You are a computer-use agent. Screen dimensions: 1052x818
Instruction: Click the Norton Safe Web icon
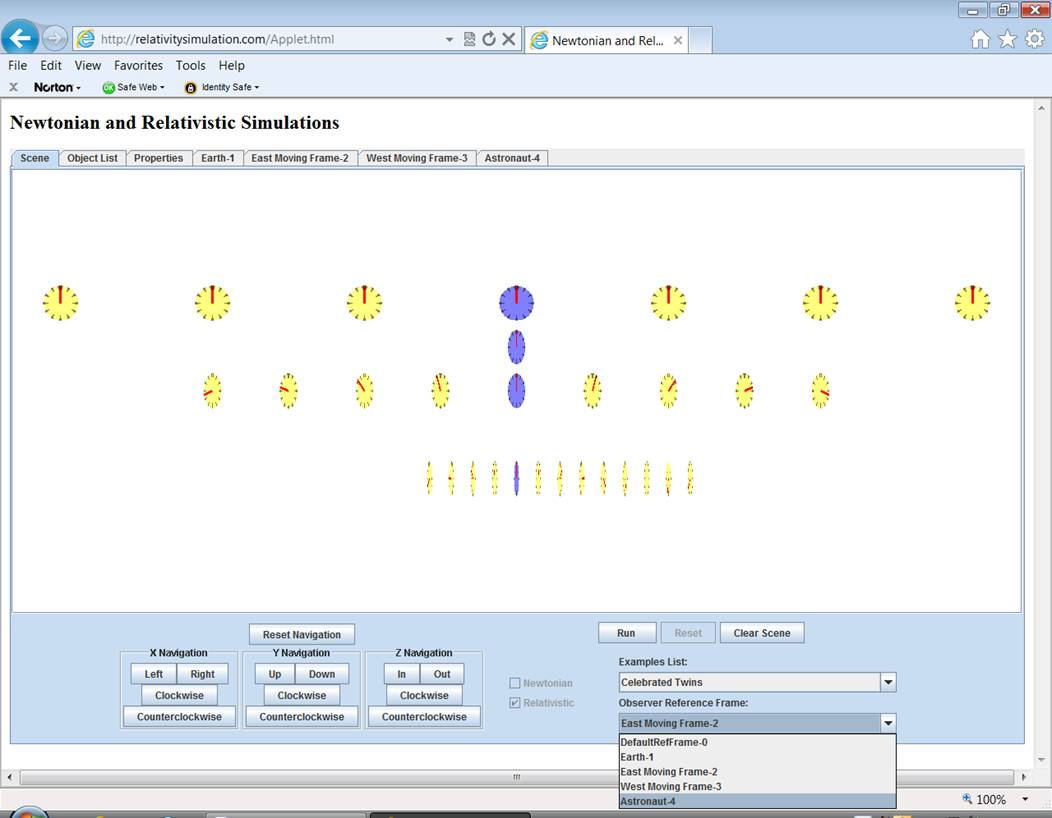tap(109, 88)
